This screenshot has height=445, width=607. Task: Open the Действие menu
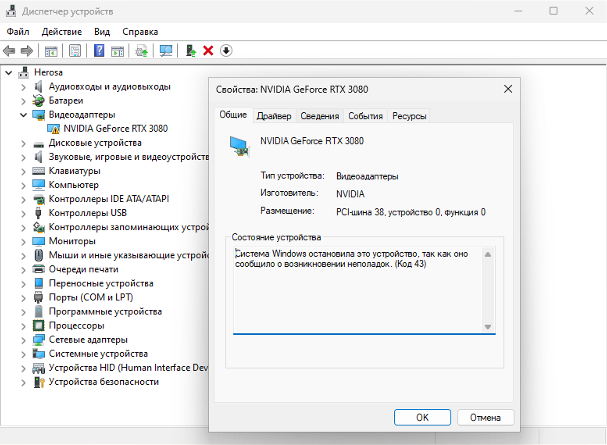tap(62, 32)
